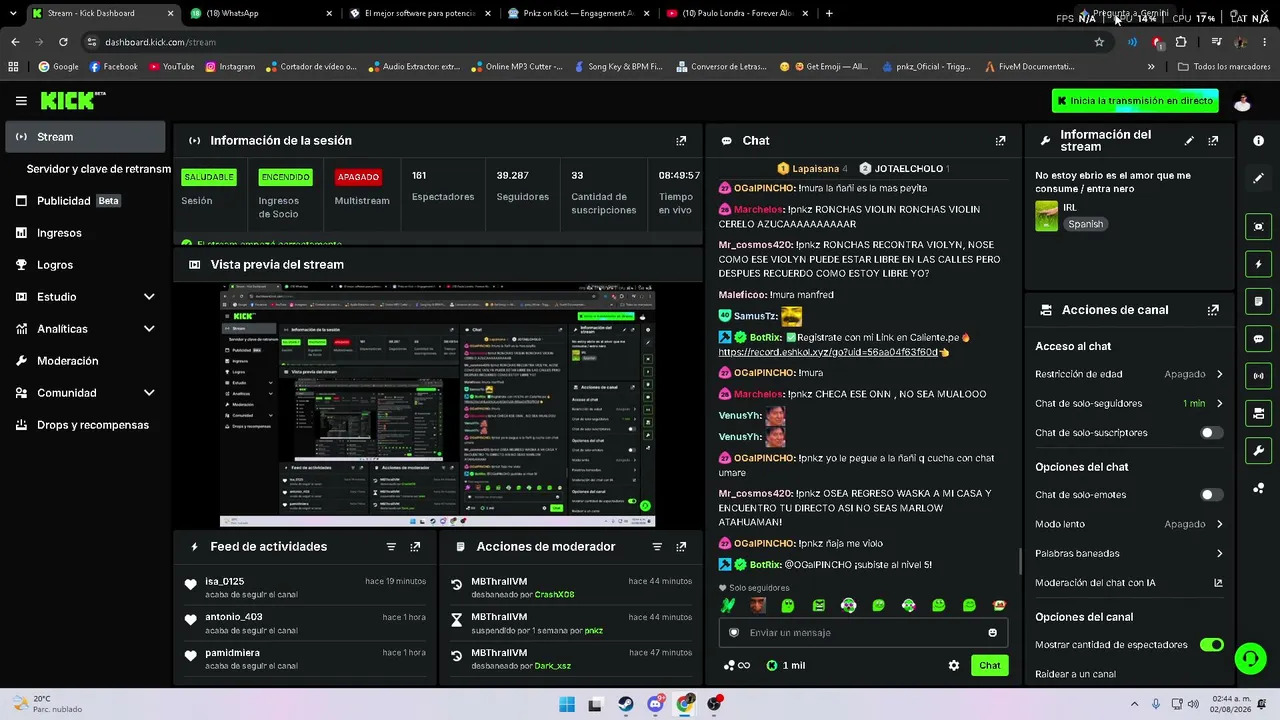This screenshot has height=720, width=1280.
Task: Expand the Estudio sidebar section
Action: pyautogui.click(x=85, y=297)
